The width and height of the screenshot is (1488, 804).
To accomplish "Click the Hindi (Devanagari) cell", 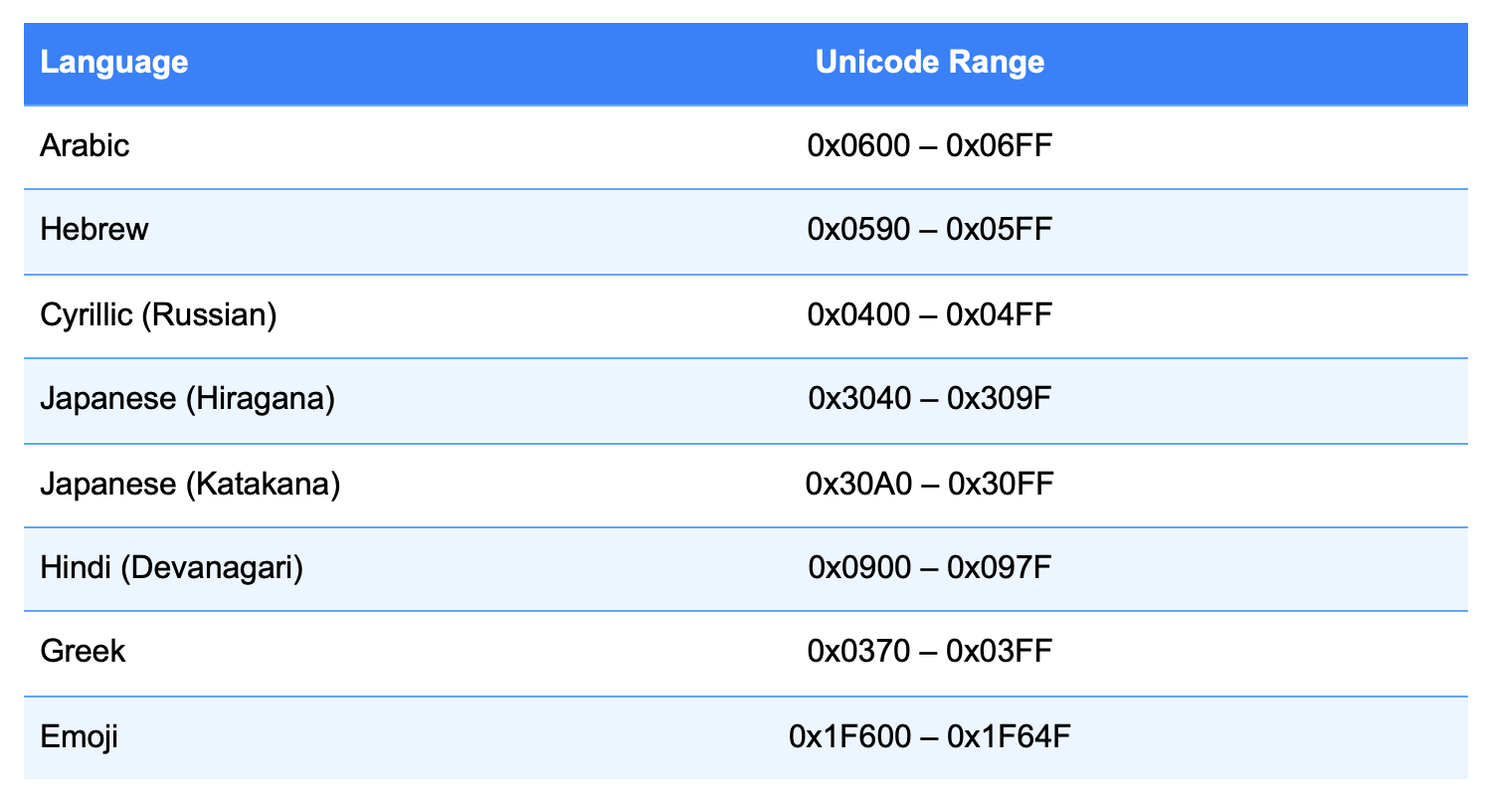I will coord(171,568).
